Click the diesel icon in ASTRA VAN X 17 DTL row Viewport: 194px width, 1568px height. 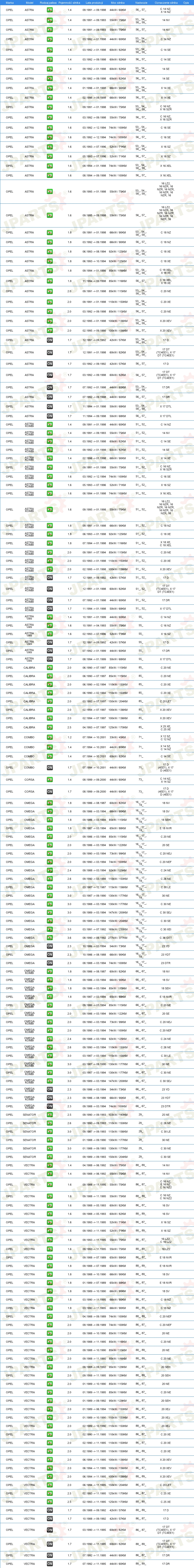pos(50,659)
